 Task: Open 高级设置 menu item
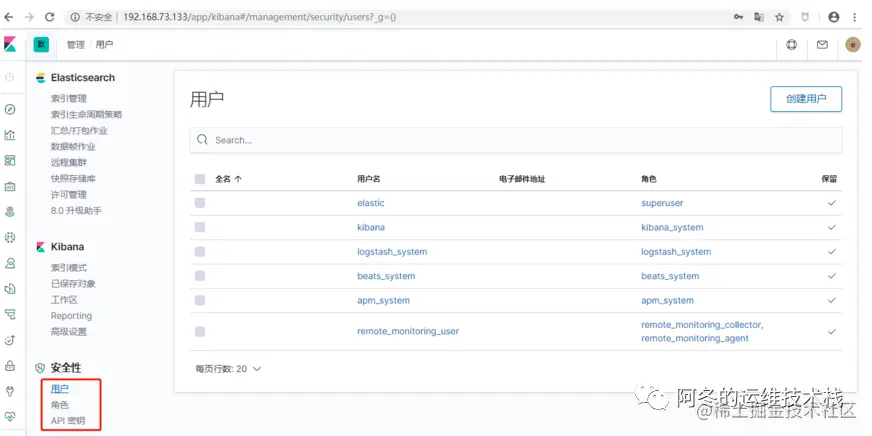(x=69, y=332)
